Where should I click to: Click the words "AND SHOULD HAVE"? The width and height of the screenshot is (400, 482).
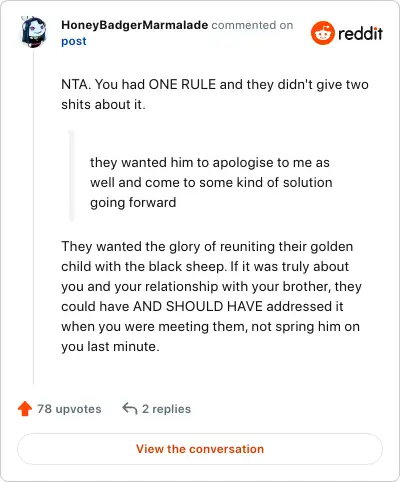(x=198, y=306)
